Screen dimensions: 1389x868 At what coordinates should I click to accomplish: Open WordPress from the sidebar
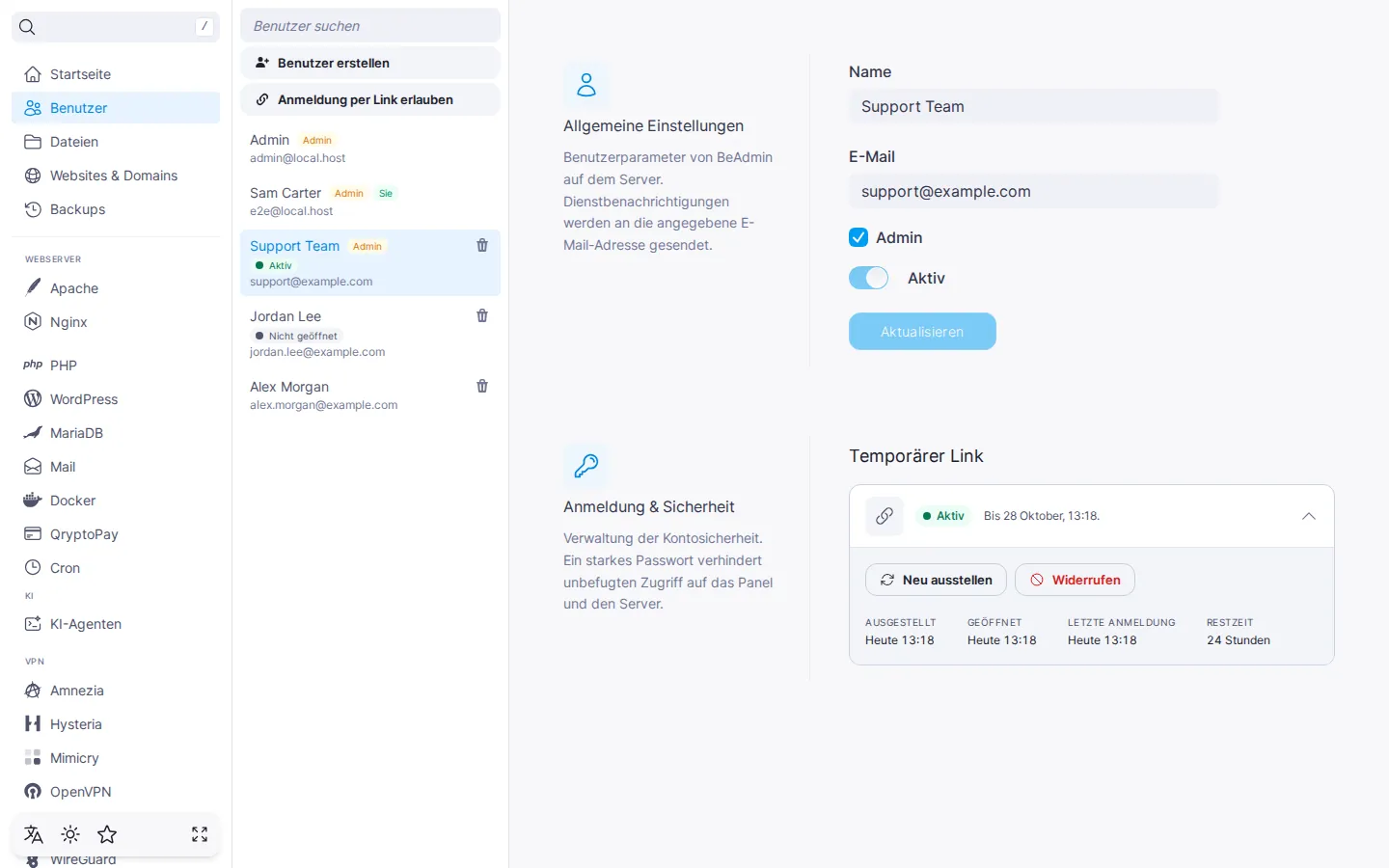[116, 399]
